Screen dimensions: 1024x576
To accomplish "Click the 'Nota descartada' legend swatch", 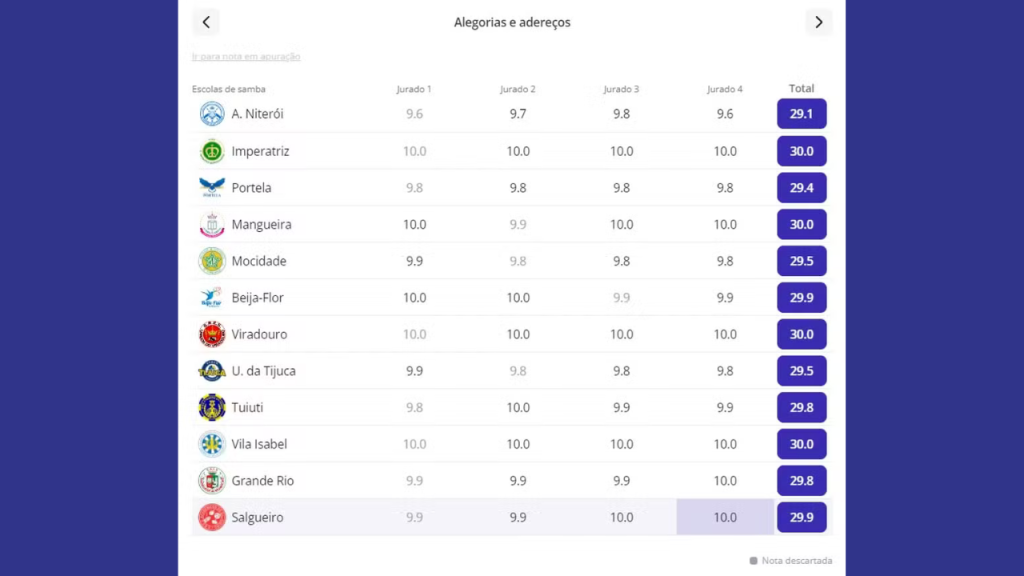I will 753,561.
